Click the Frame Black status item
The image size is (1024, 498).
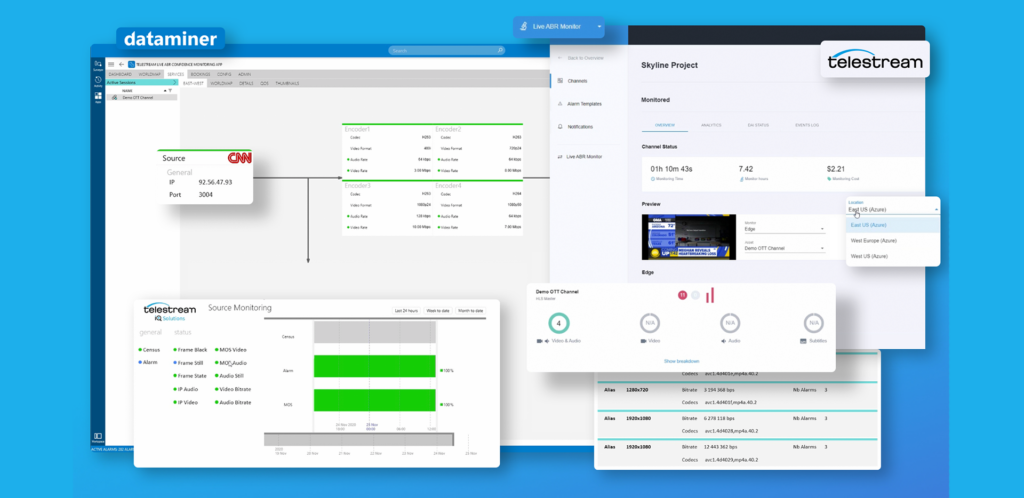tap(190, 350)
